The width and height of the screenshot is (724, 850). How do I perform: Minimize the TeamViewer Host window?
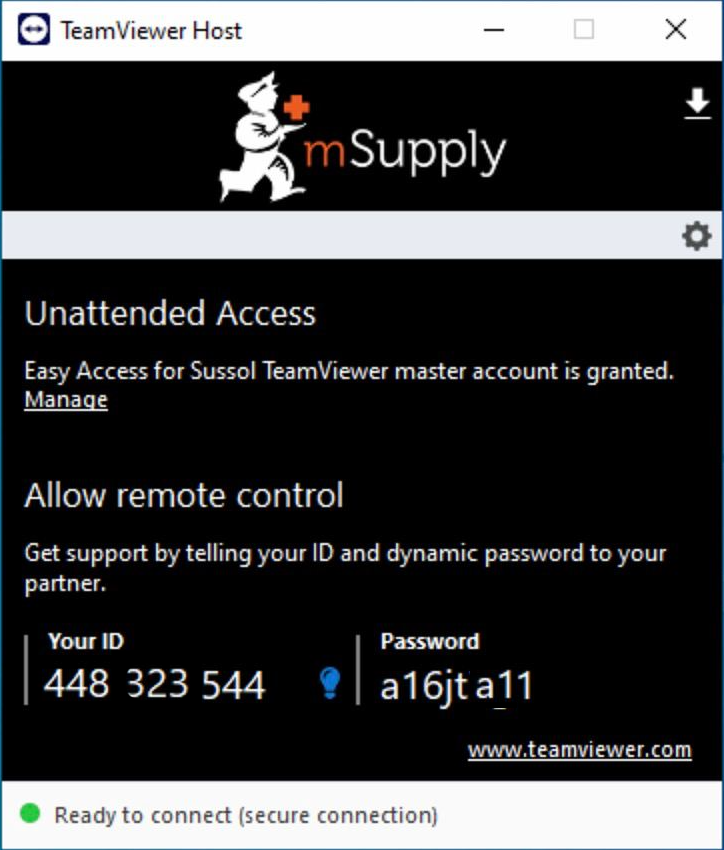(x=494, y=30)
